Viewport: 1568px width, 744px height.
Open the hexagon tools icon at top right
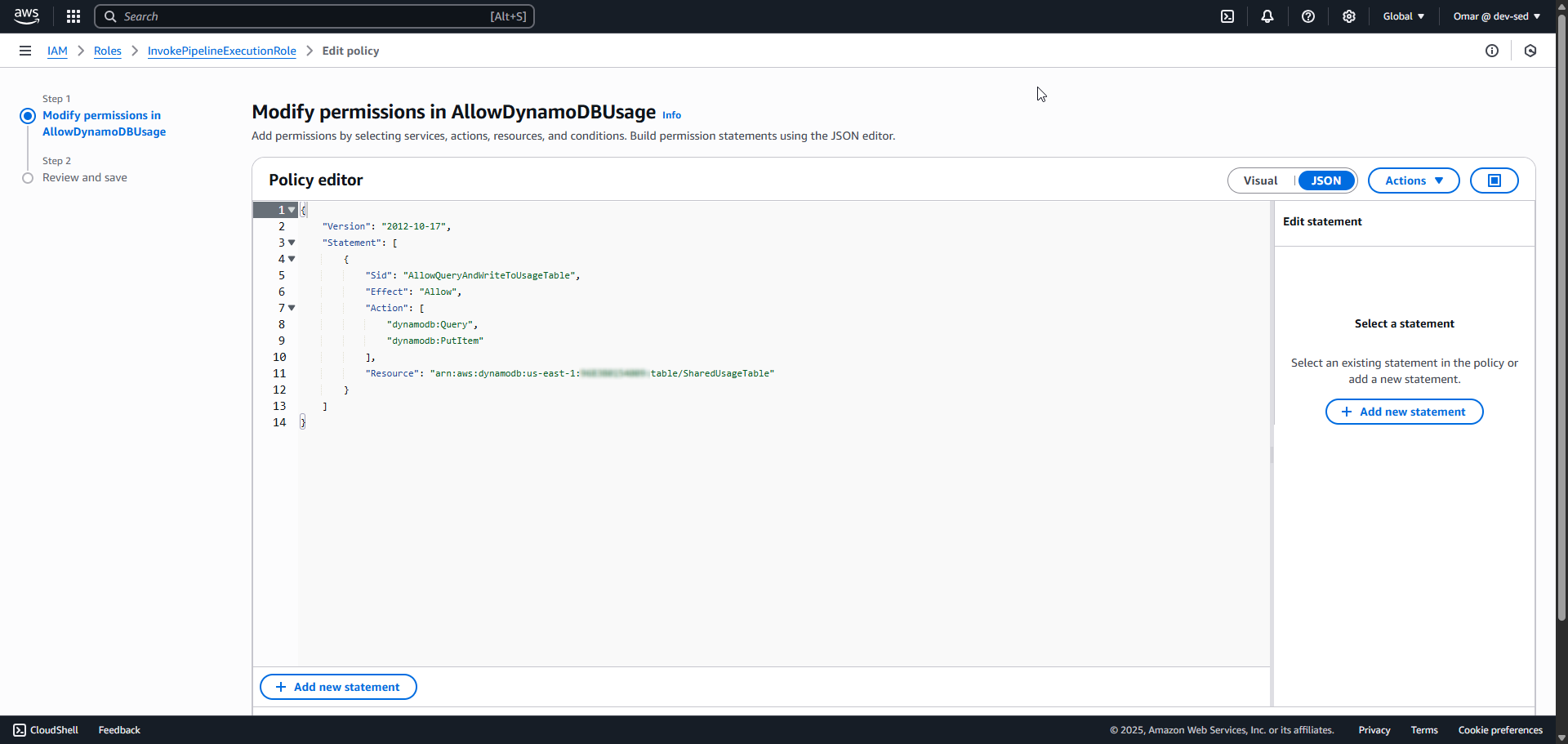click(1530, 51)
